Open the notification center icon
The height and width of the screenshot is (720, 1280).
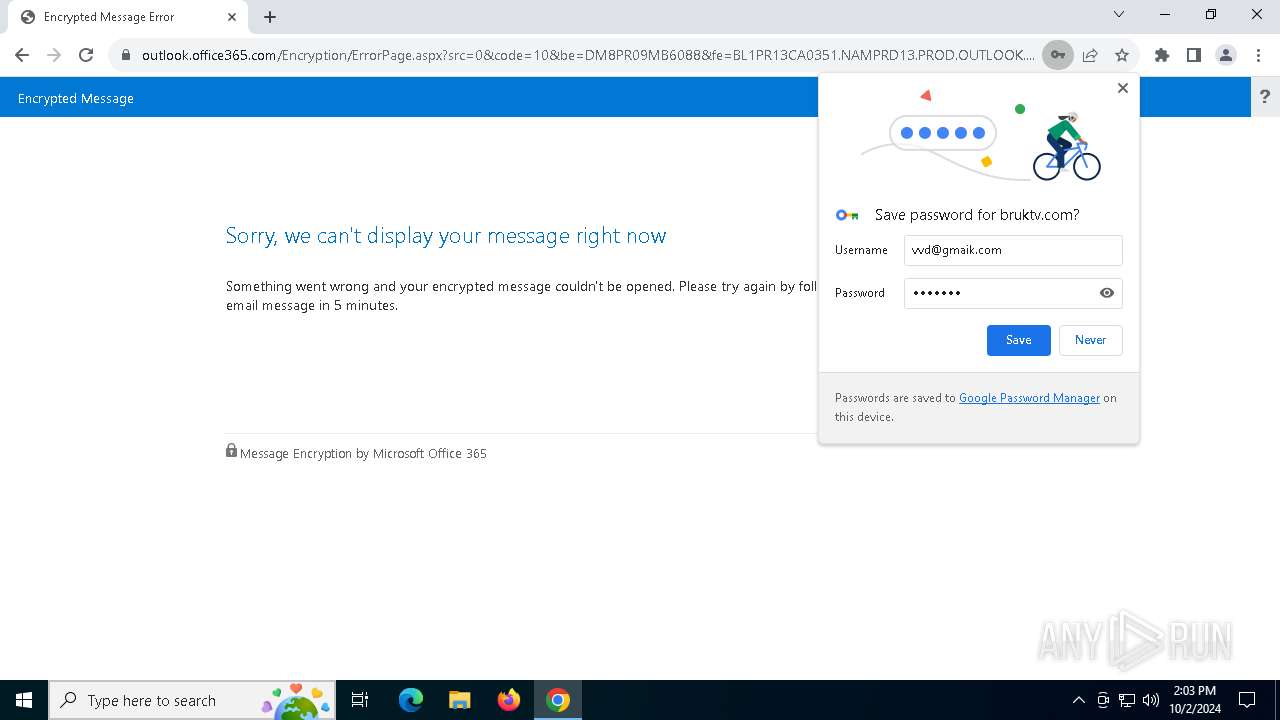coord(1247,700)
